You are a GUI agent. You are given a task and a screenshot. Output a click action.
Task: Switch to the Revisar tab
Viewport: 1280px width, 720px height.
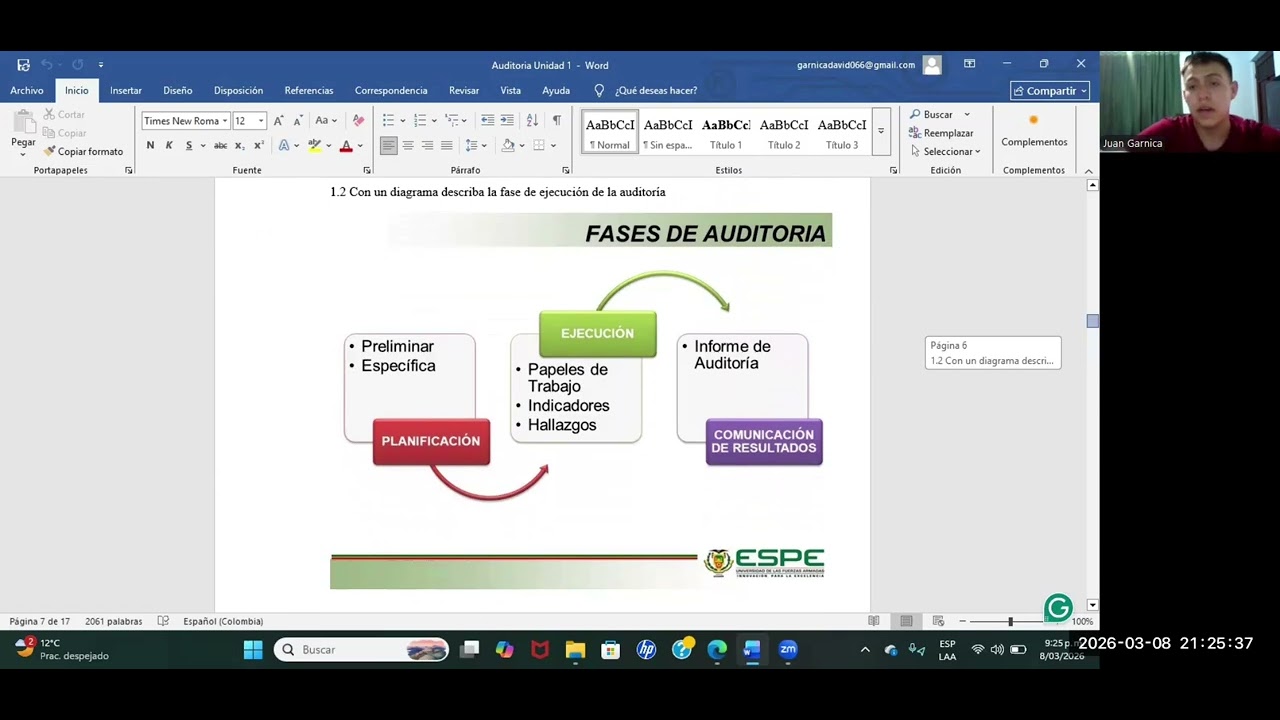tap(464, 91)
